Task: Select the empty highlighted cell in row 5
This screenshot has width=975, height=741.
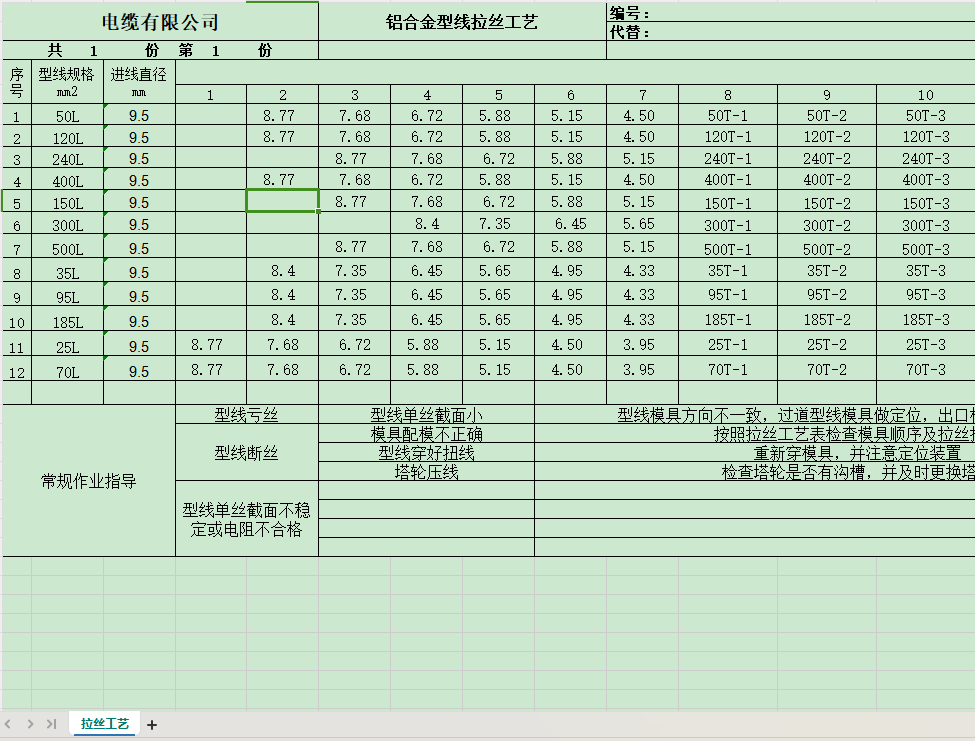Action: 282,201
